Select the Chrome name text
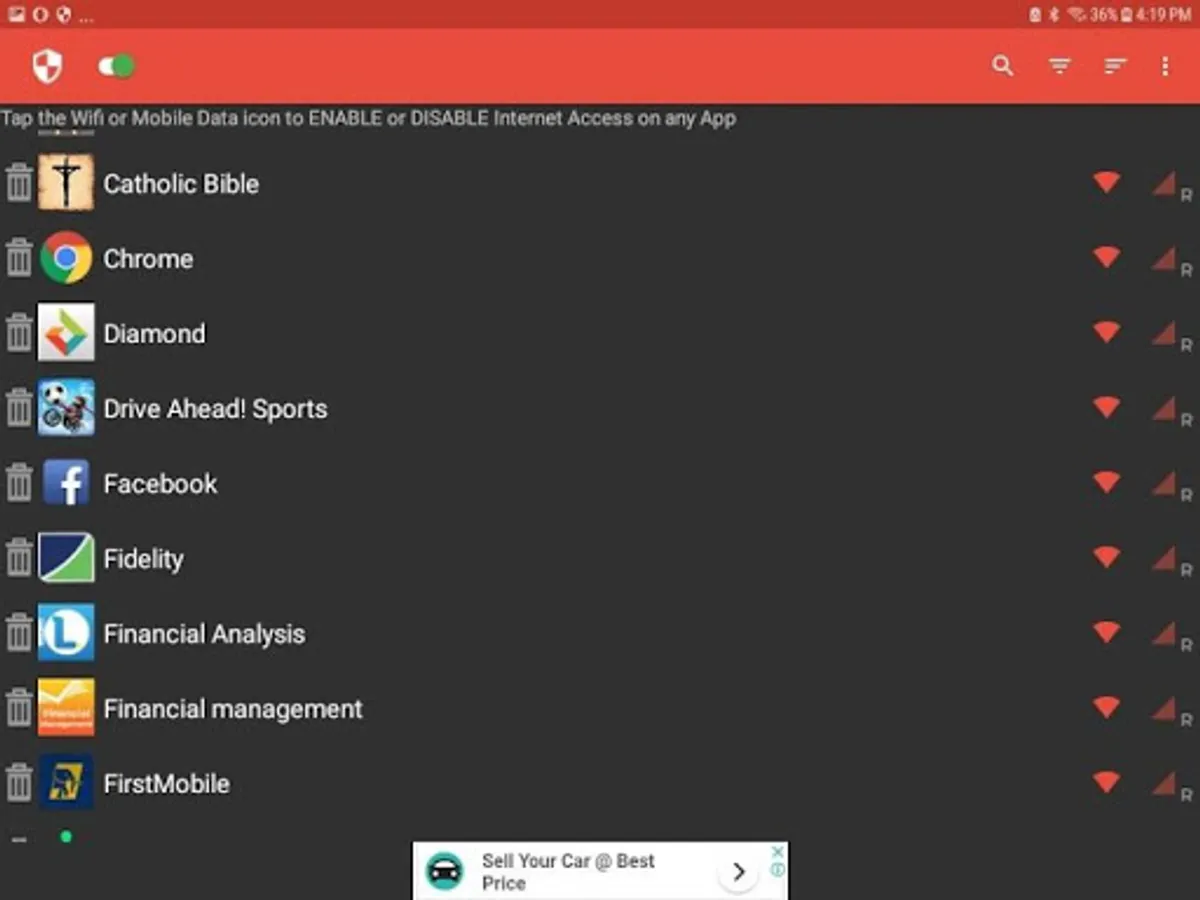Viewport: 1200px width, 900px height. 148,259
